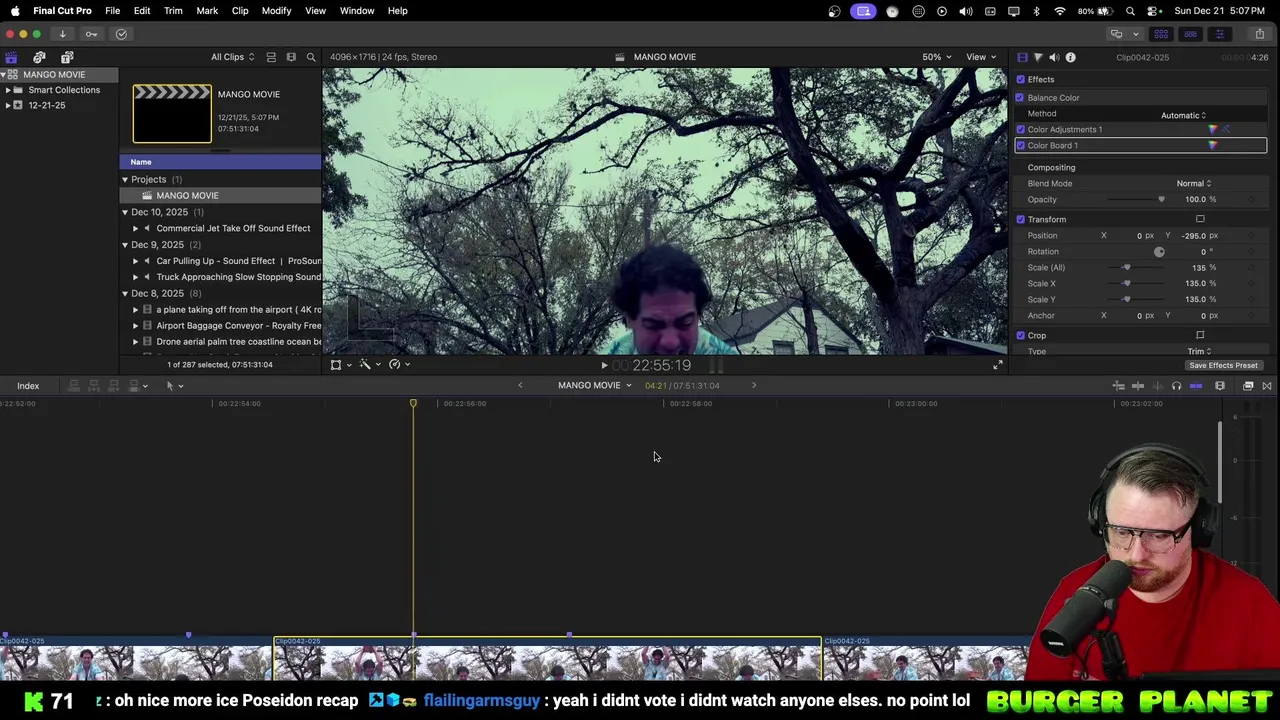Viewport: 1280px width, 720px height.
Task: Play the viewer clip
Action: click(x=604, y=365)
